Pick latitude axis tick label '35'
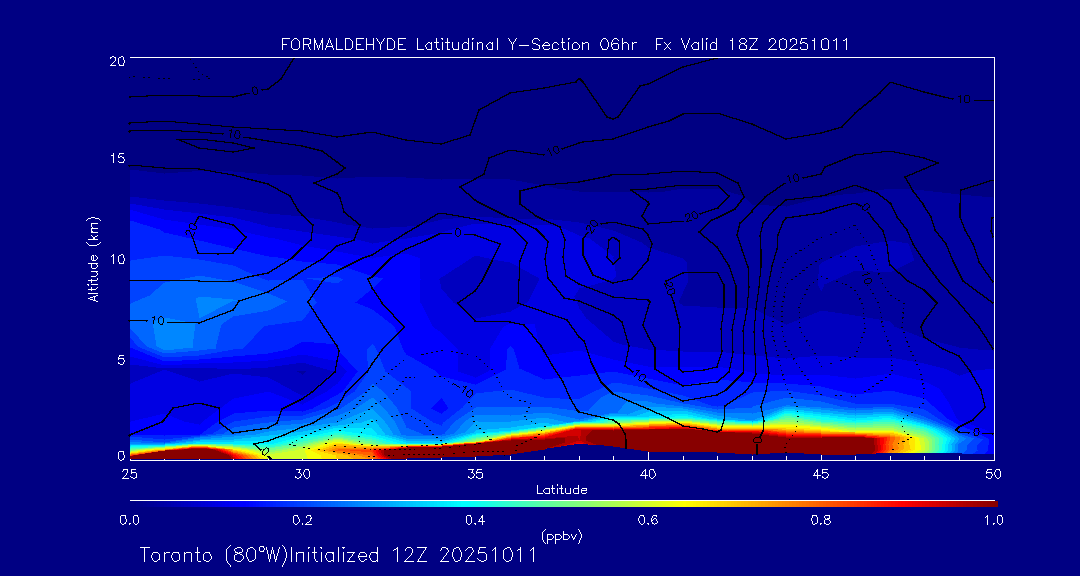The height and width of the screenshot is (576, 1080). coord(475,473)
